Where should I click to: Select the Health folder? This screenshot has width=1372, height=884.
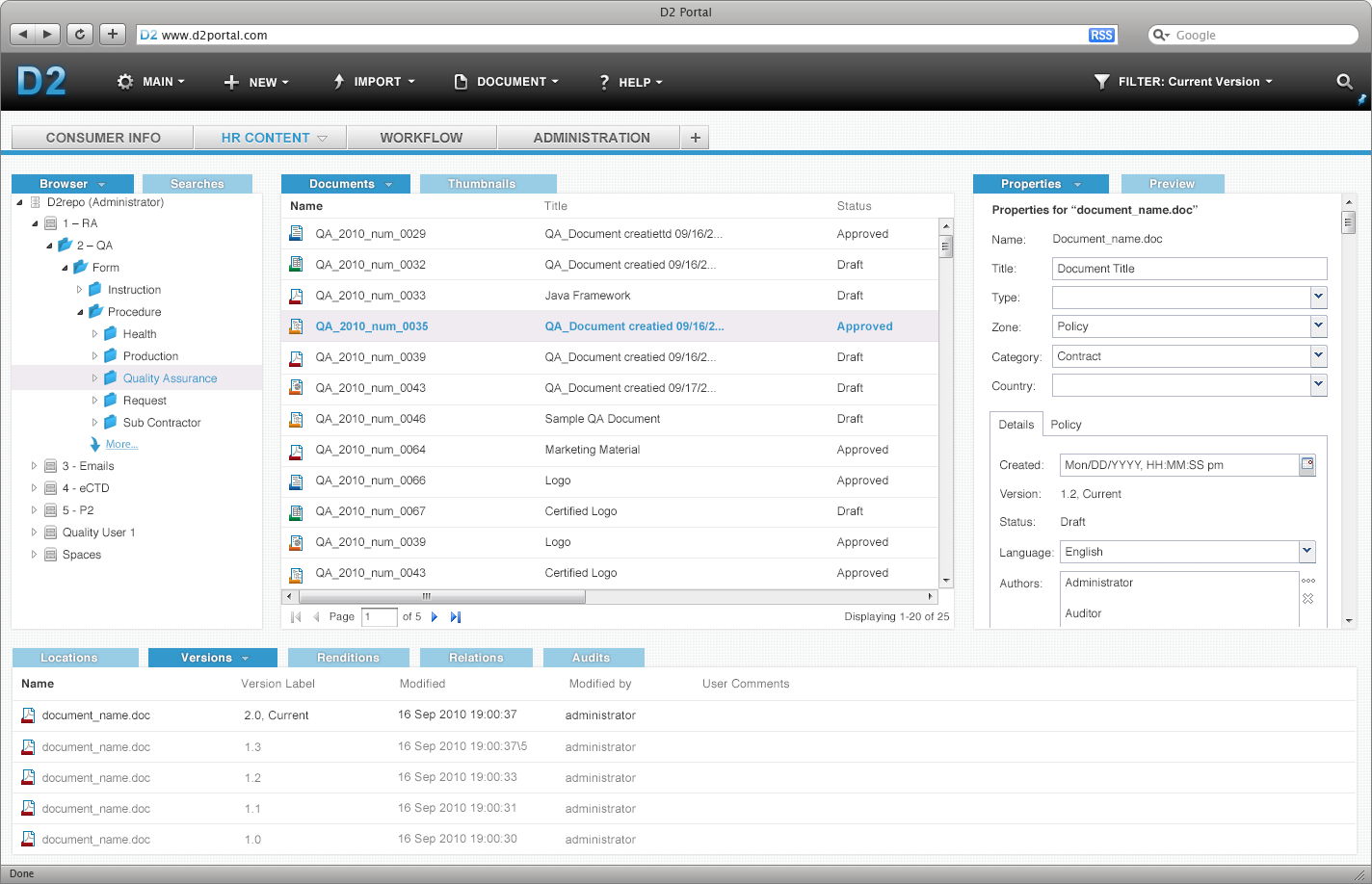(140, 334)
